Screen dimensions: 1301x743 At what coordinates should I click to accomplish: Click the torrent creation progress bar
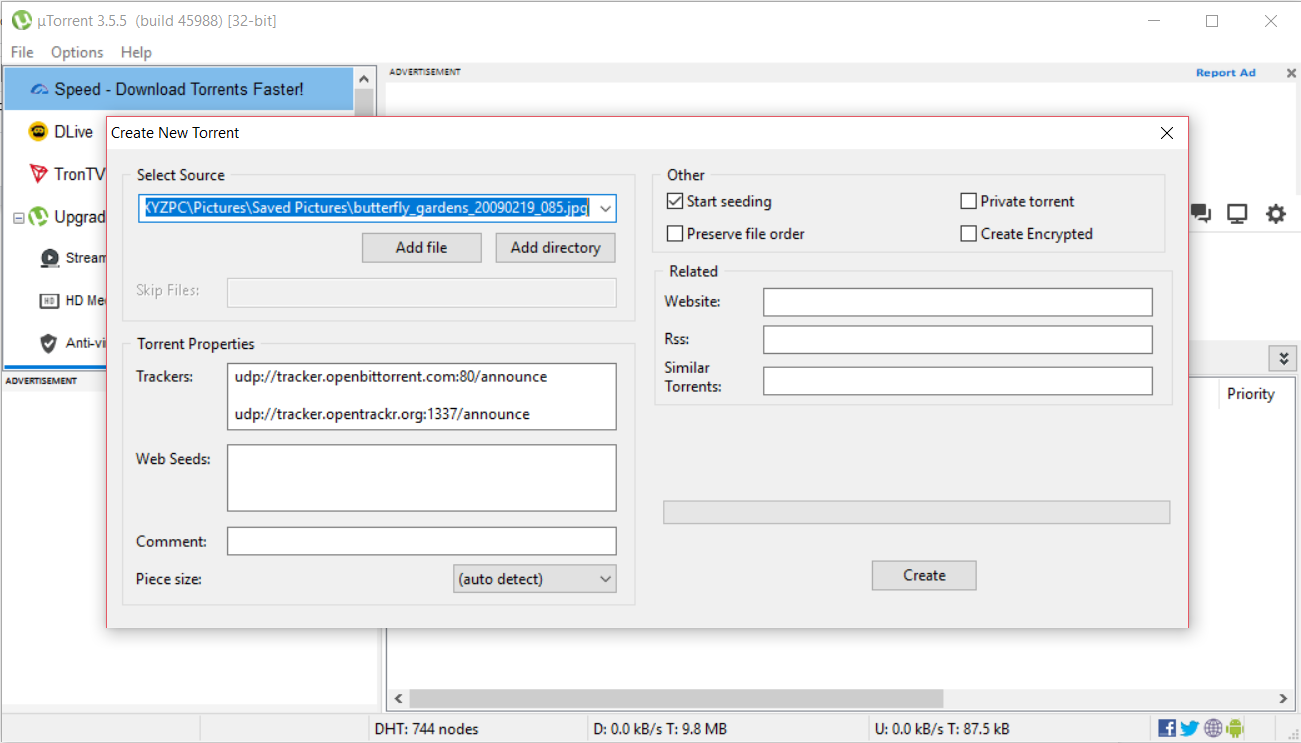coord(917,512)
